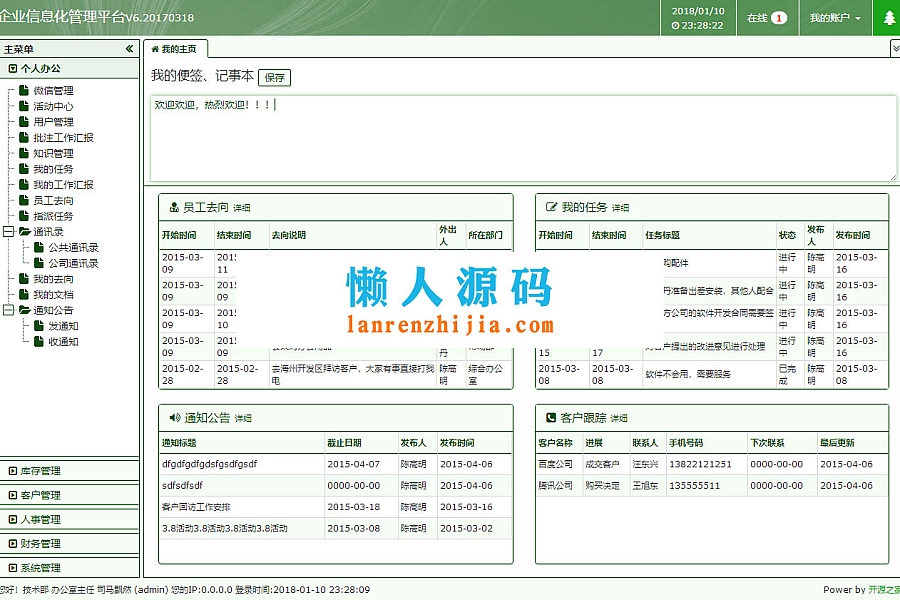The height and width of the screenshot is (600, 900).
Task: Click the 用户管理 document icon
Action: pos(24,122)
